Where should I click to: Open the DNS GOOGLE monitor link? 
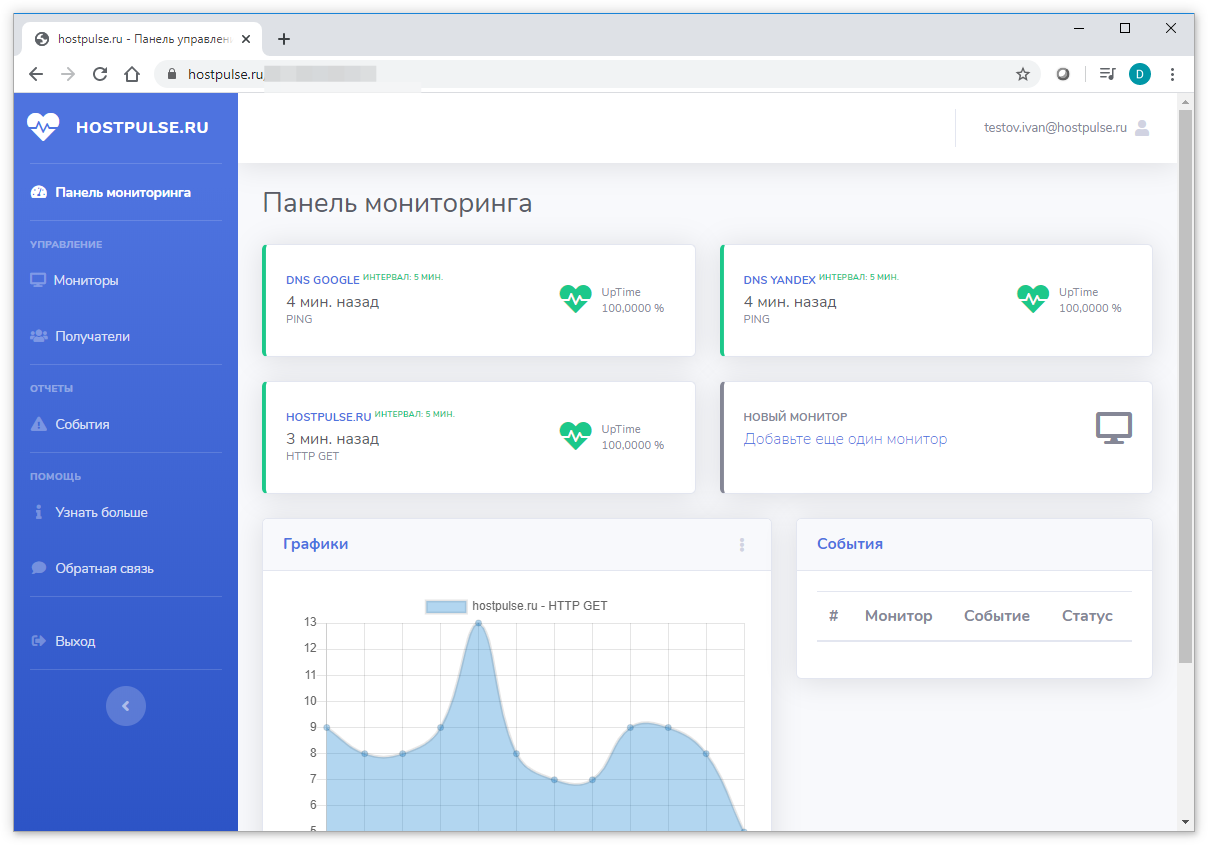(322, 280)
